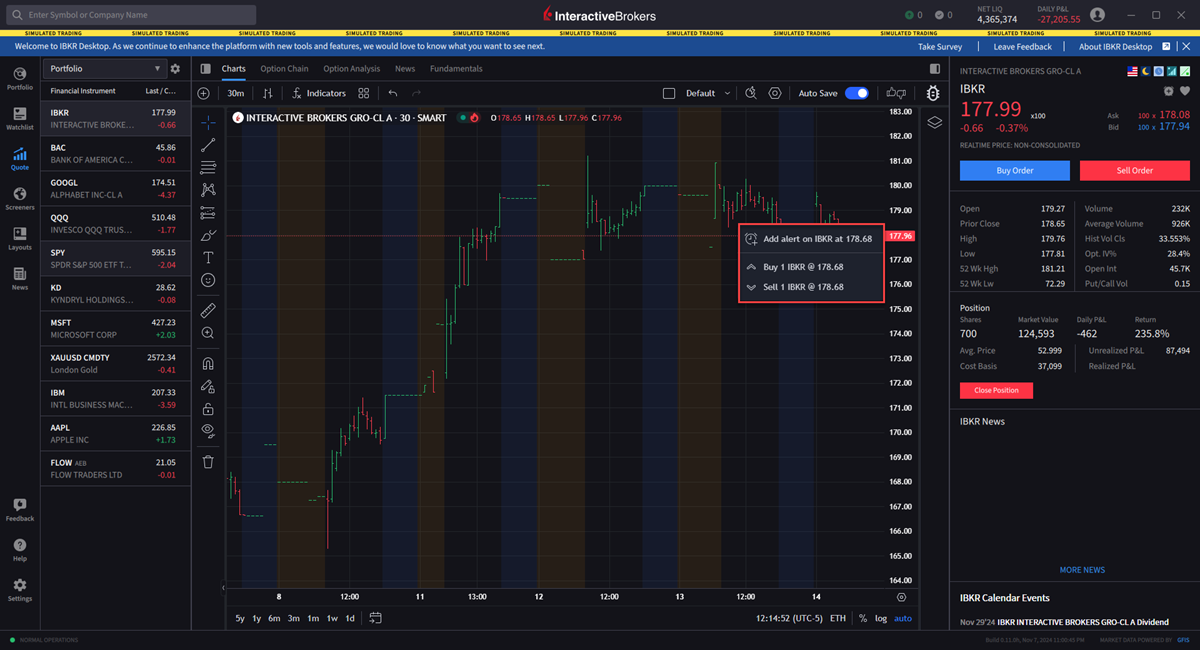
Task: Activate the zoom in tool
Action: tap(208, 333)
